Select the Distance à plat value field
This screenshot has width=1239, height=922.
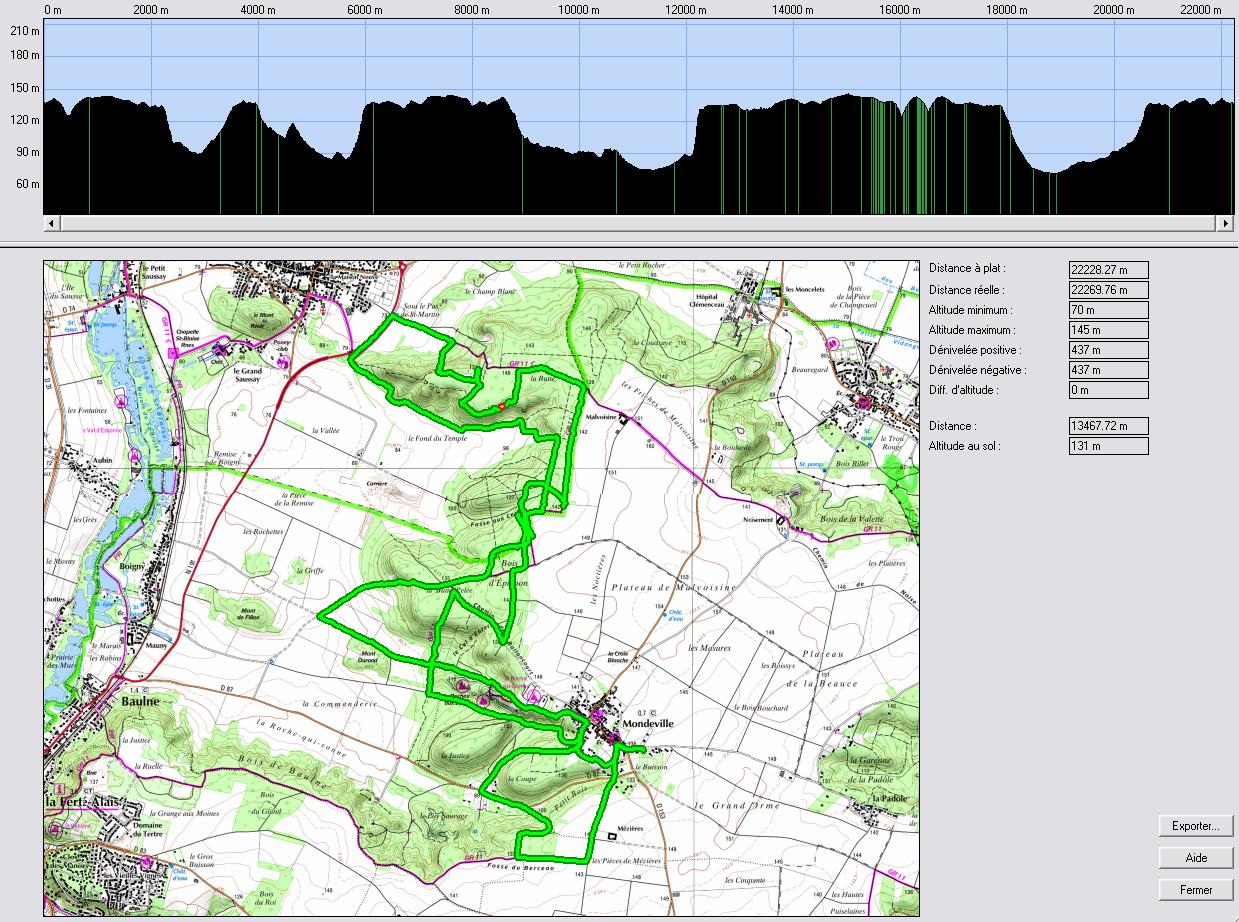coord(1109,269)
